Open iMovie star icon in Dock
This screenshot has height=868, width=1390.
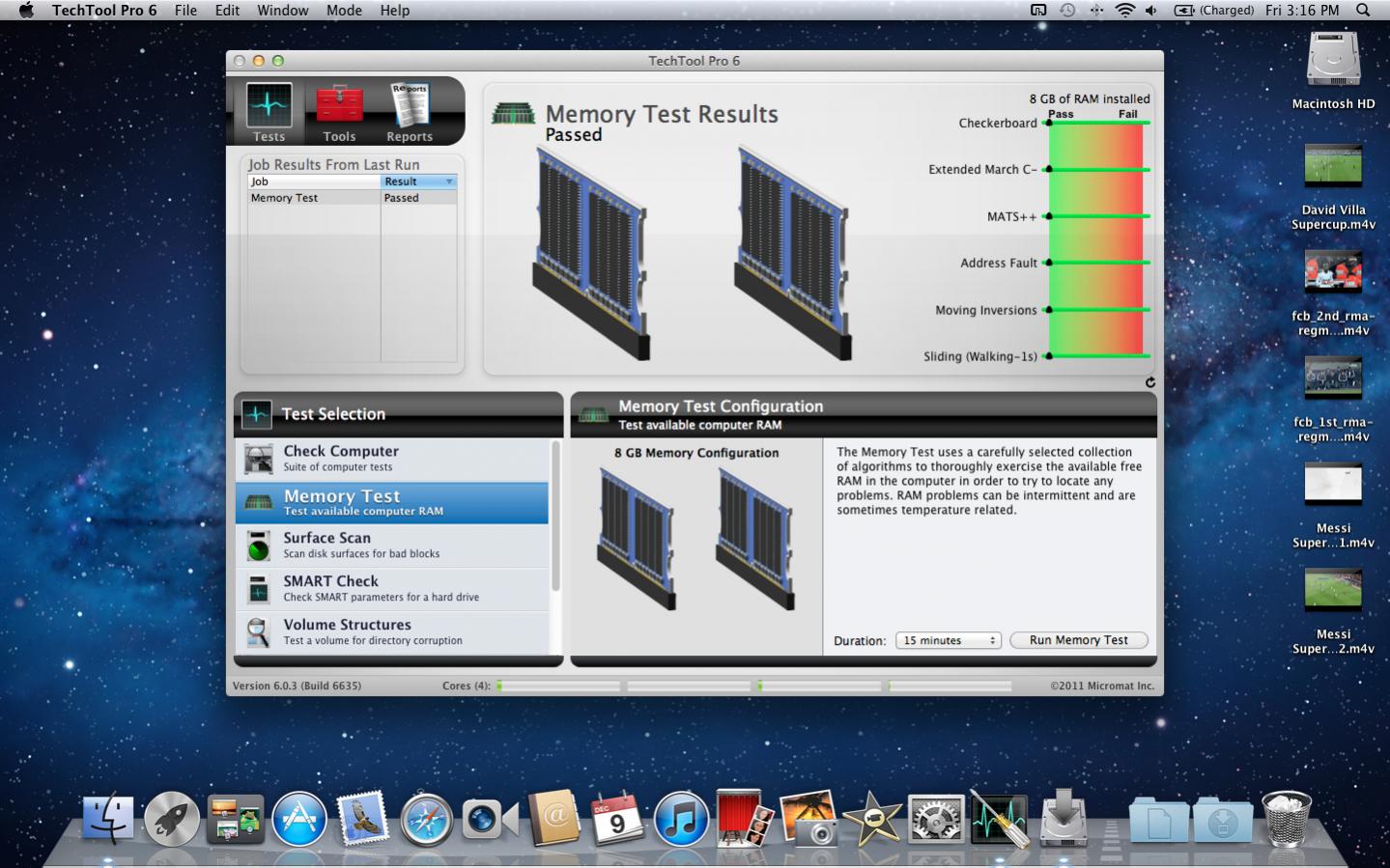pyautogui.click(x=872, y=819)
